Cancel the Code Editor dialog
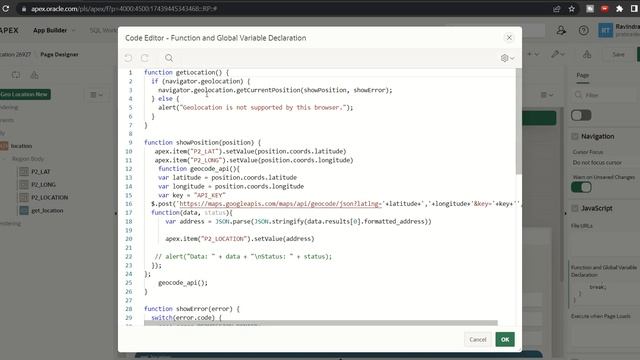The width and height of the screenshot is (640, 360). 478,339
